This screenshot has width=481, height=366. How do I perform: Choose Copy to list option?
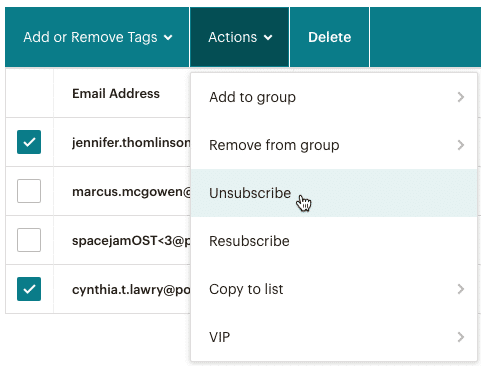pos(334,289)
